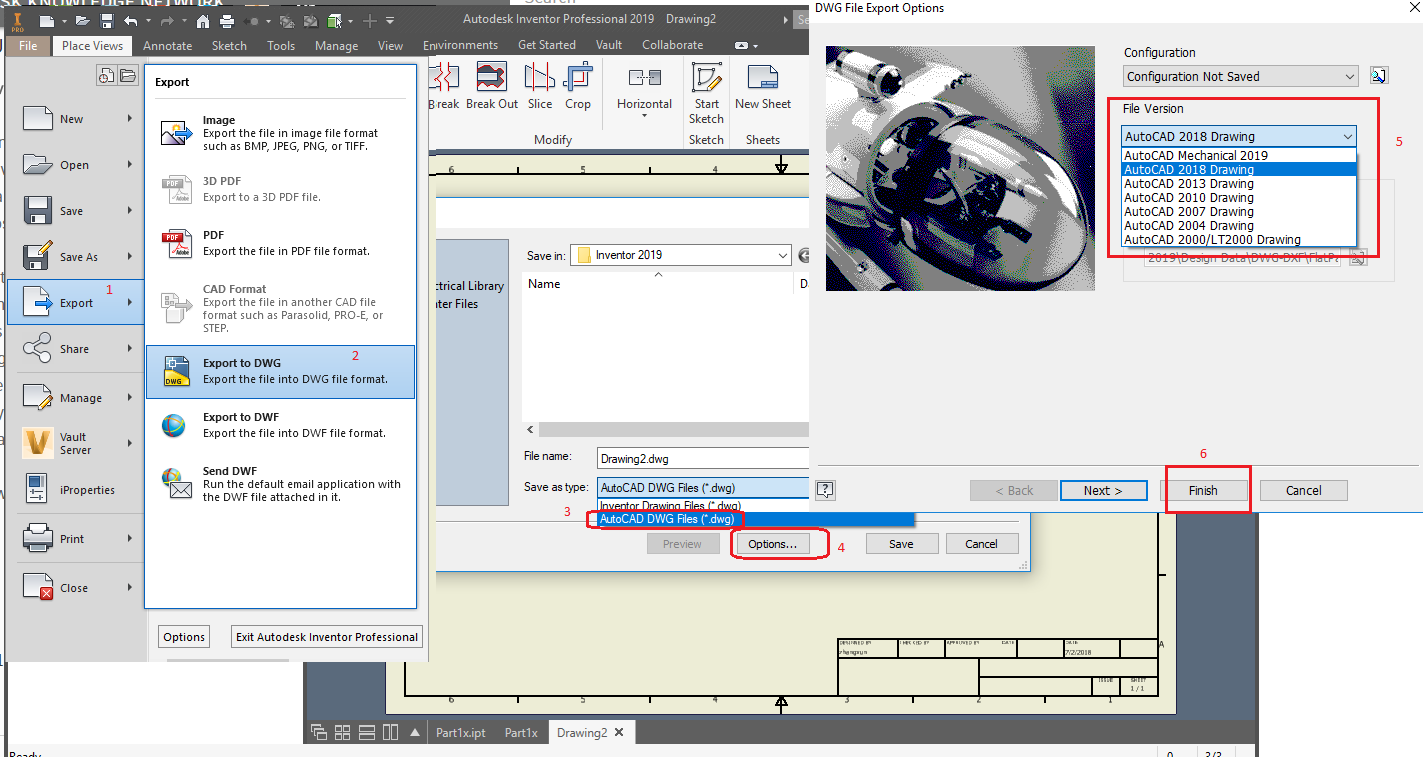Viewport: 1423px width, 757px height.
Task: Switch to the Environments ribbon tab
Action: (460, 45)
